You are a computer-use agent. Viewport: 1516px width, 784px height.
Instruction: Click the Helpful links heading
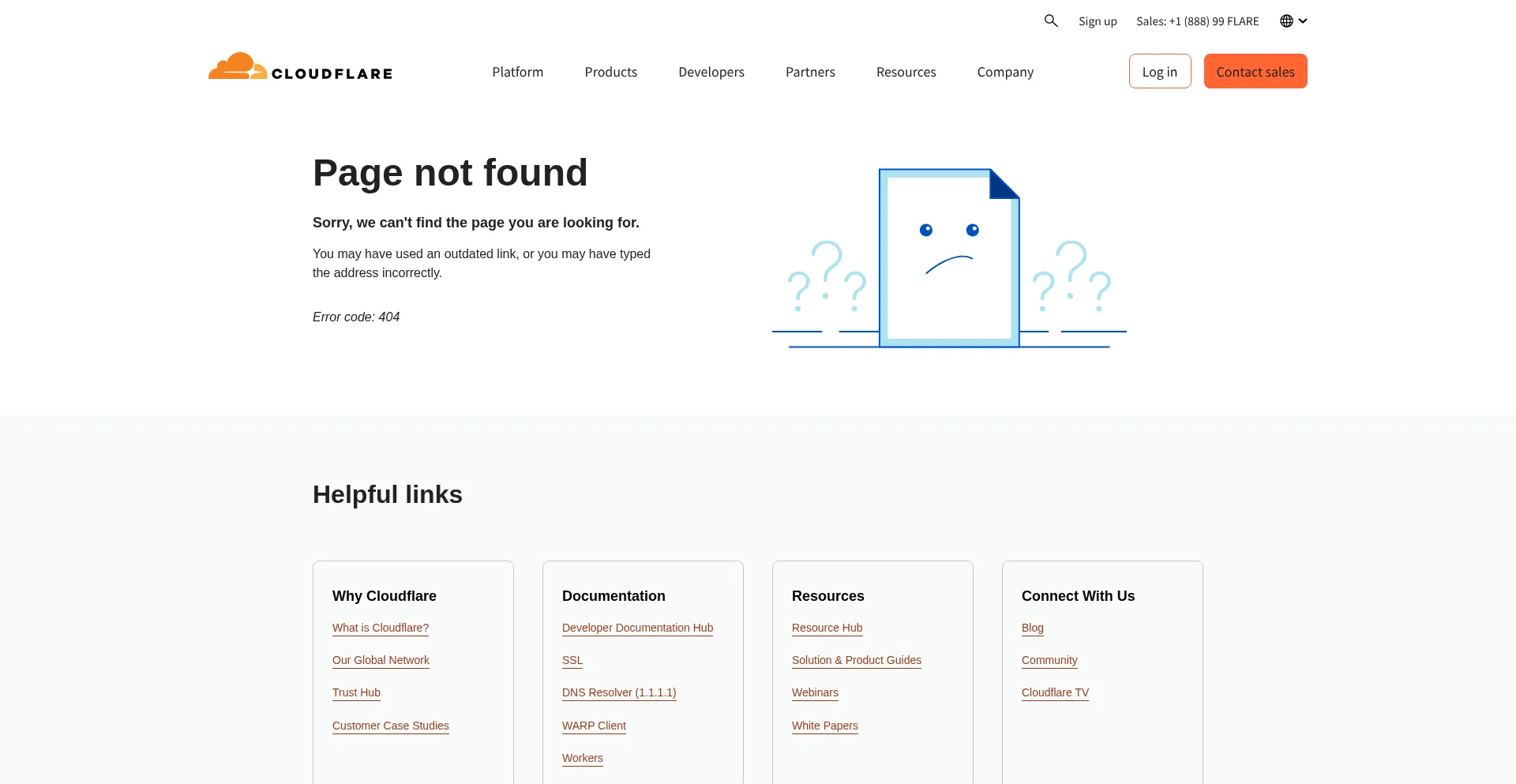point(388,494)
